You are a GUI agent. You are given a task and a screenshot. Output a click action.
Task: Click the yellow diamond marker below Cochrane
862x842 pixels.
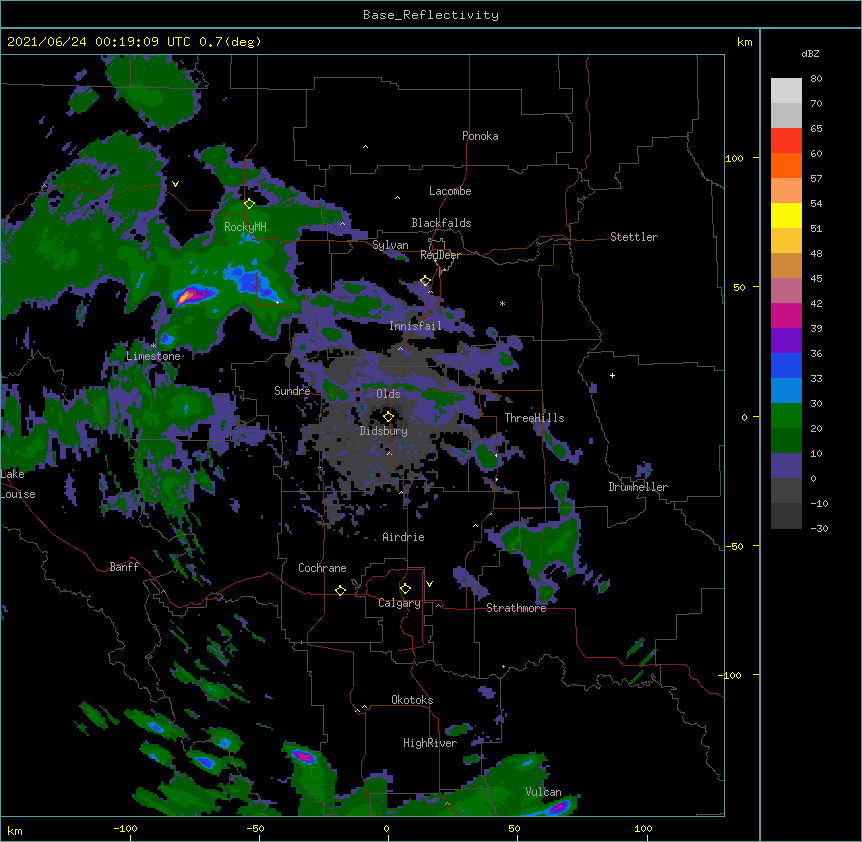point(340,590)
